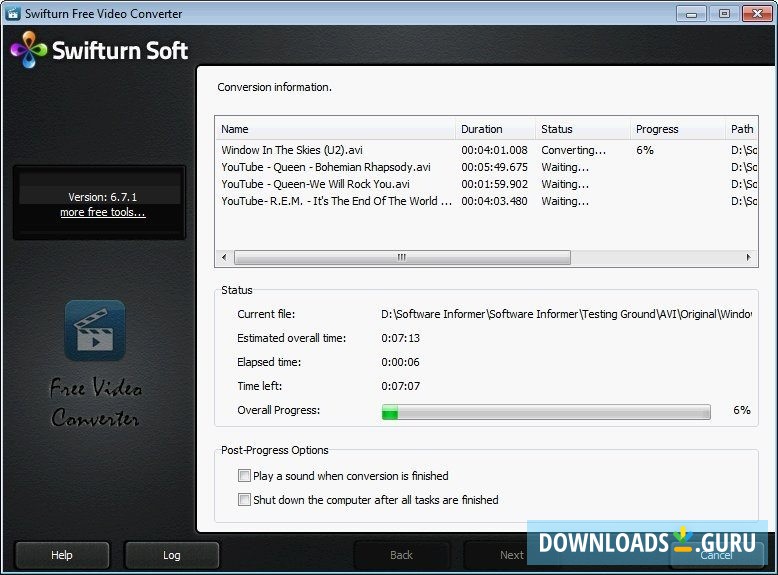Click the Status column header

[583, 129]
